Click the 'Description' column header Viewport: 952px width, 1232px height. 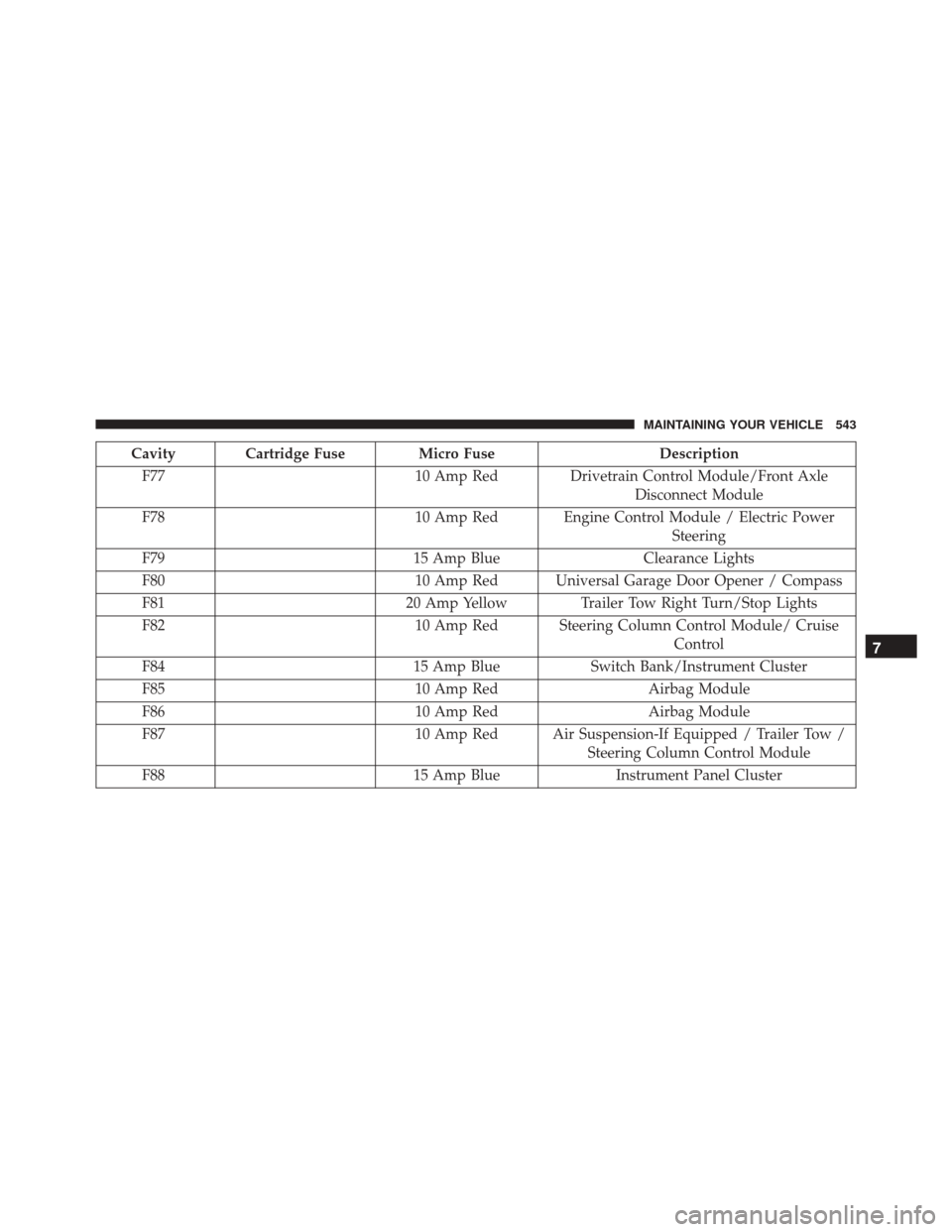pos(699,454)
